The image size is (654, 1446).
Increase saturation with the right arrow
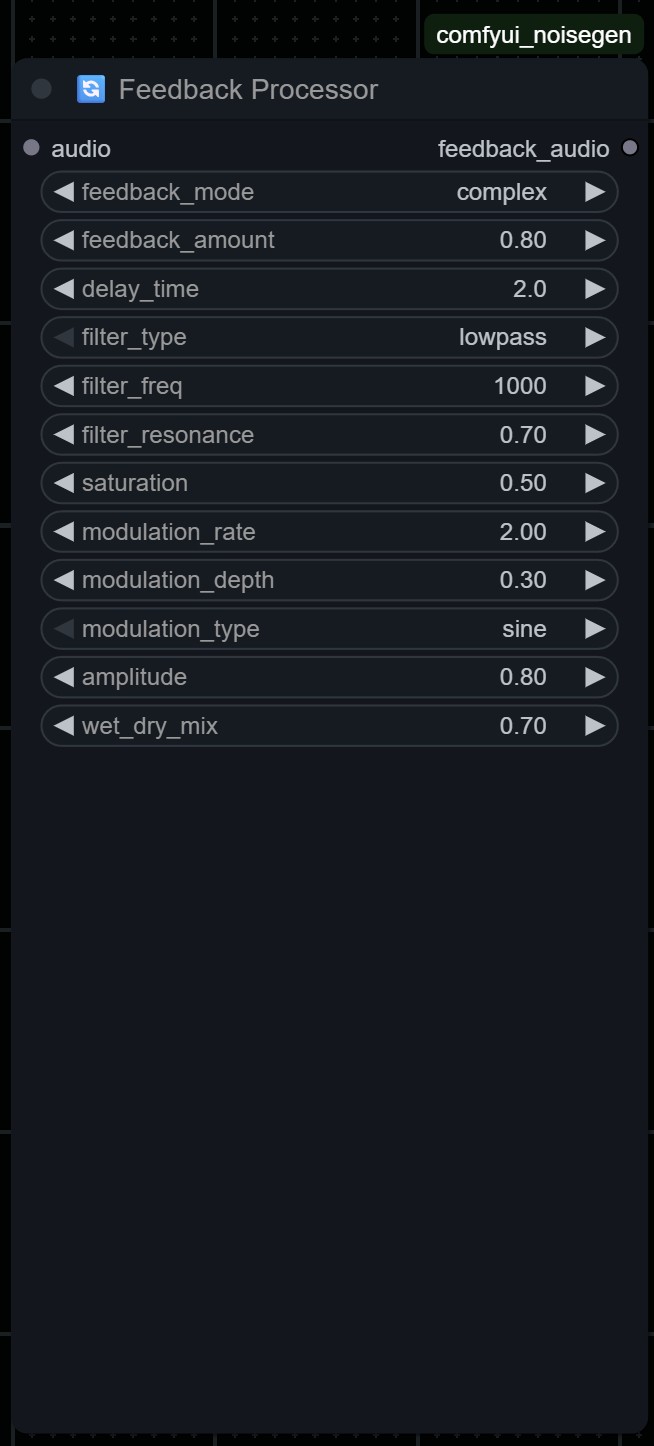(595, 483)
